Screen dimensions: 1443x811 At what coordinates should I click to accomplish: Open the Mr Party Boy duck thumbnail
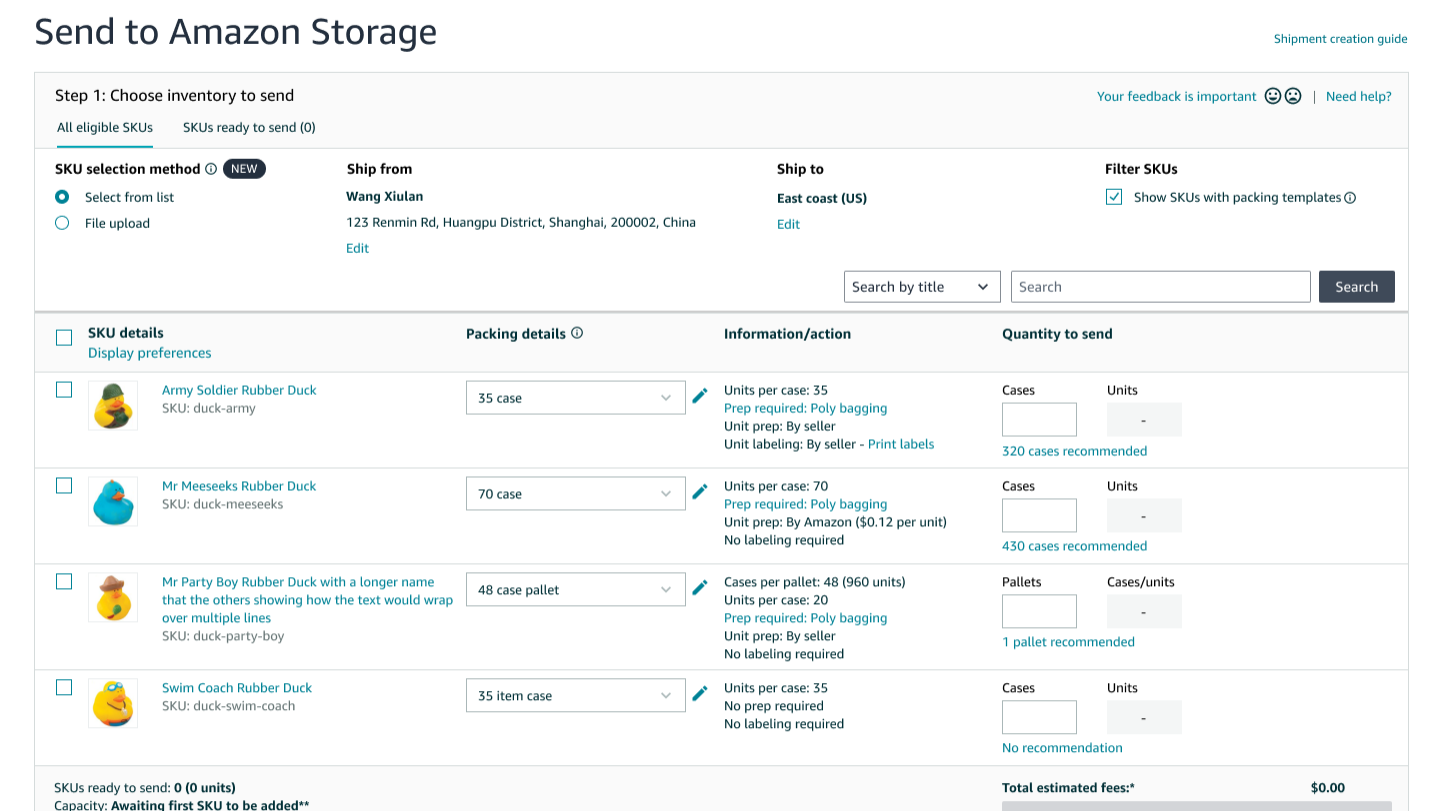point(113,597)
